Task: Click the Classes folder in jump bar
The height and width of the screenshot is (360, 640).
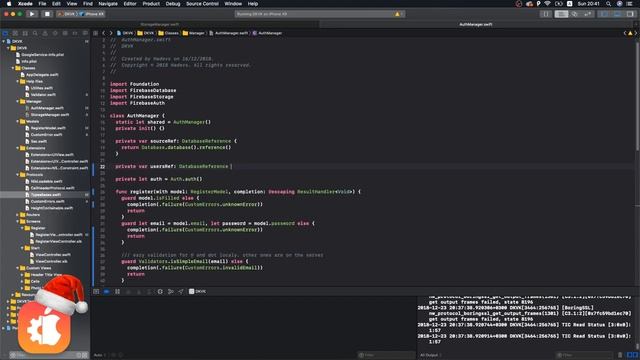Action: click(x=169, y=33)
